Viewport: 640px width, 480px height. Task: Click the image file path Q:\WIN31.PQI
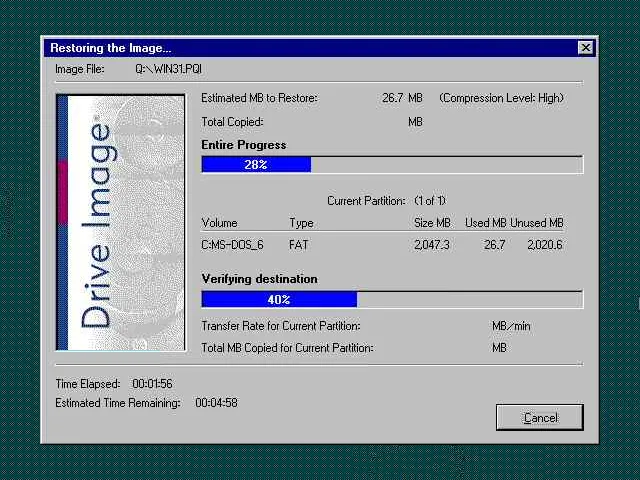[x=168, y=69]
